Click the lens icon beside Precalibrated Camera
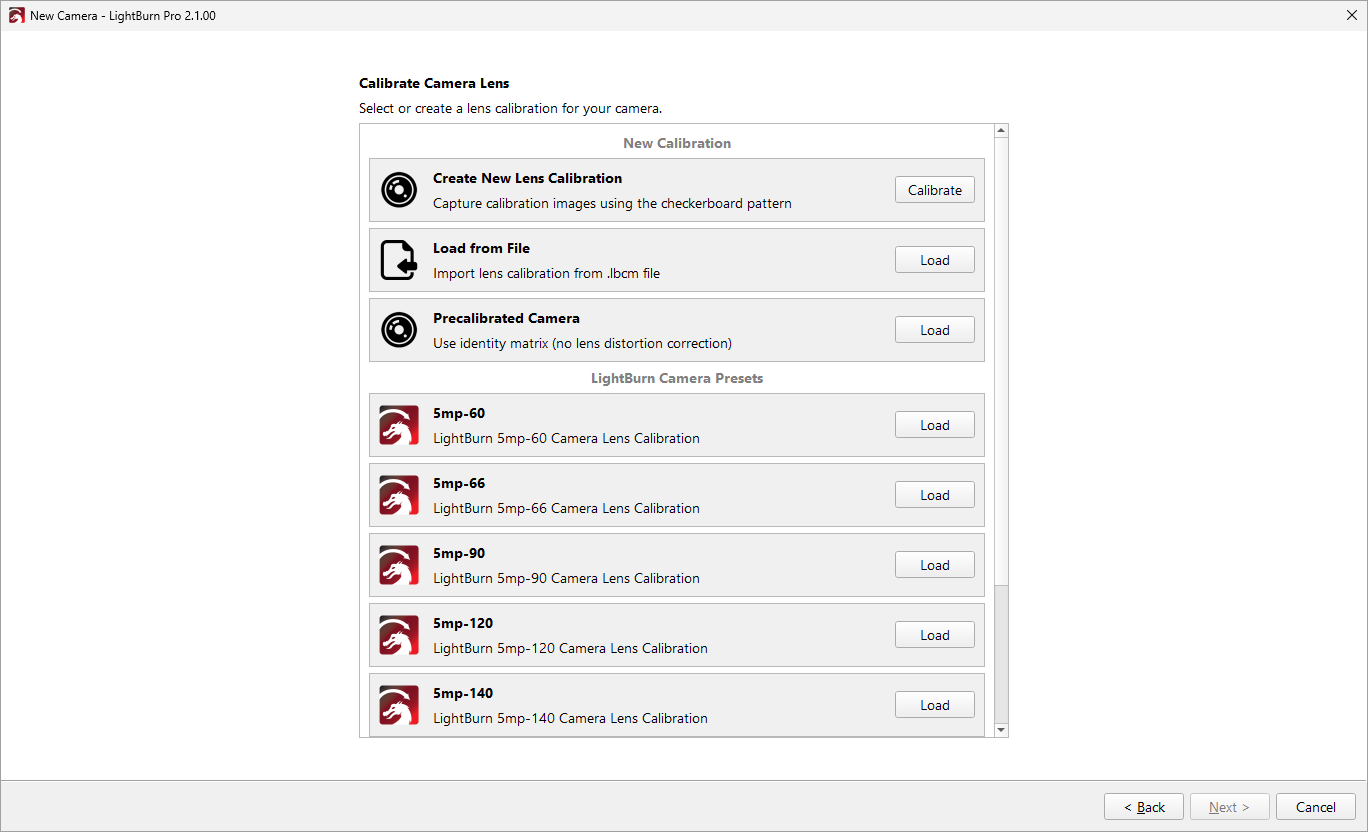 399,330
